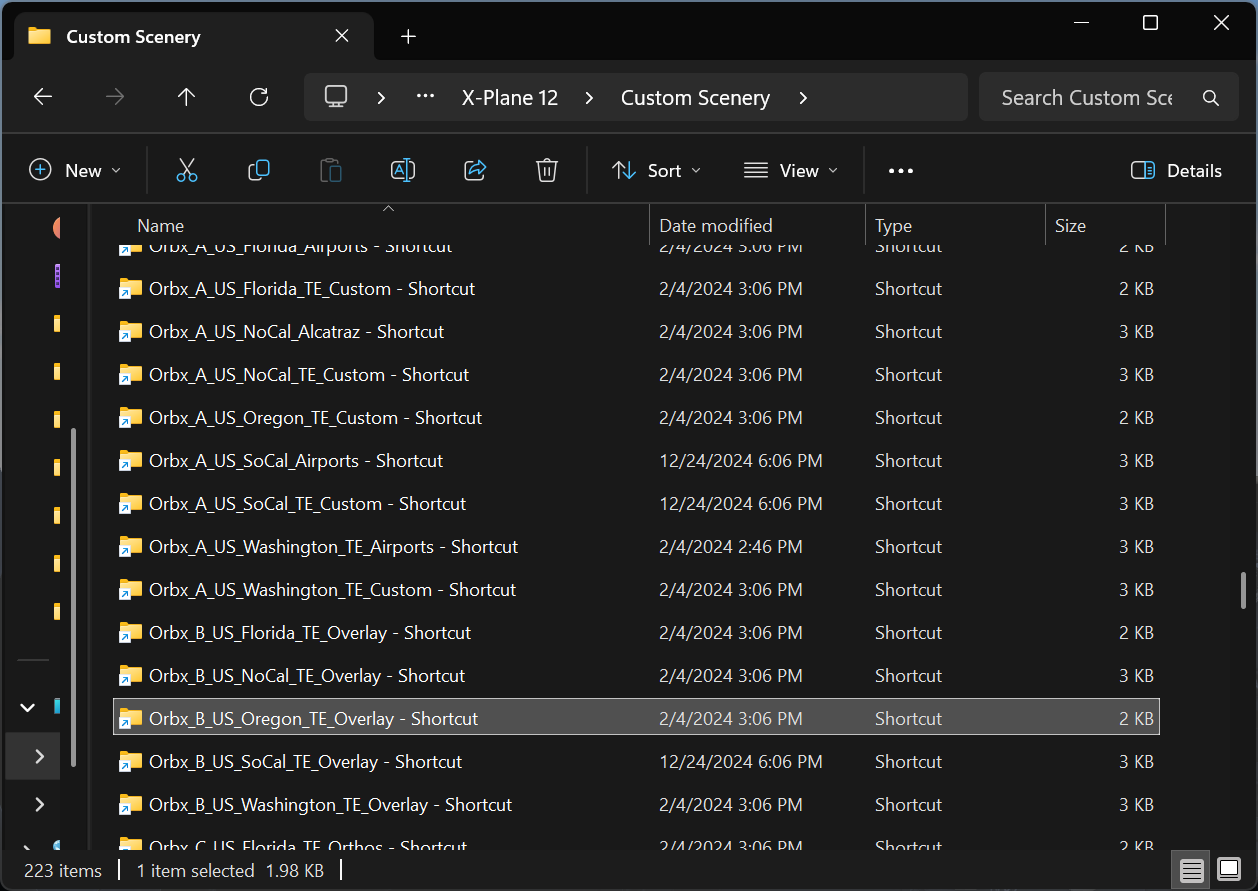
Task: Select Orbx_B_US_NoCal_TE_Overlay - Shortcut
Action: tap(637, 676)
